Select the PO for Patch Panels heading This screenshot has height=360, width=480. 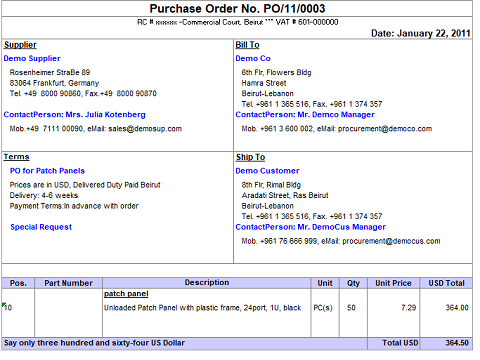pos(47,171)
